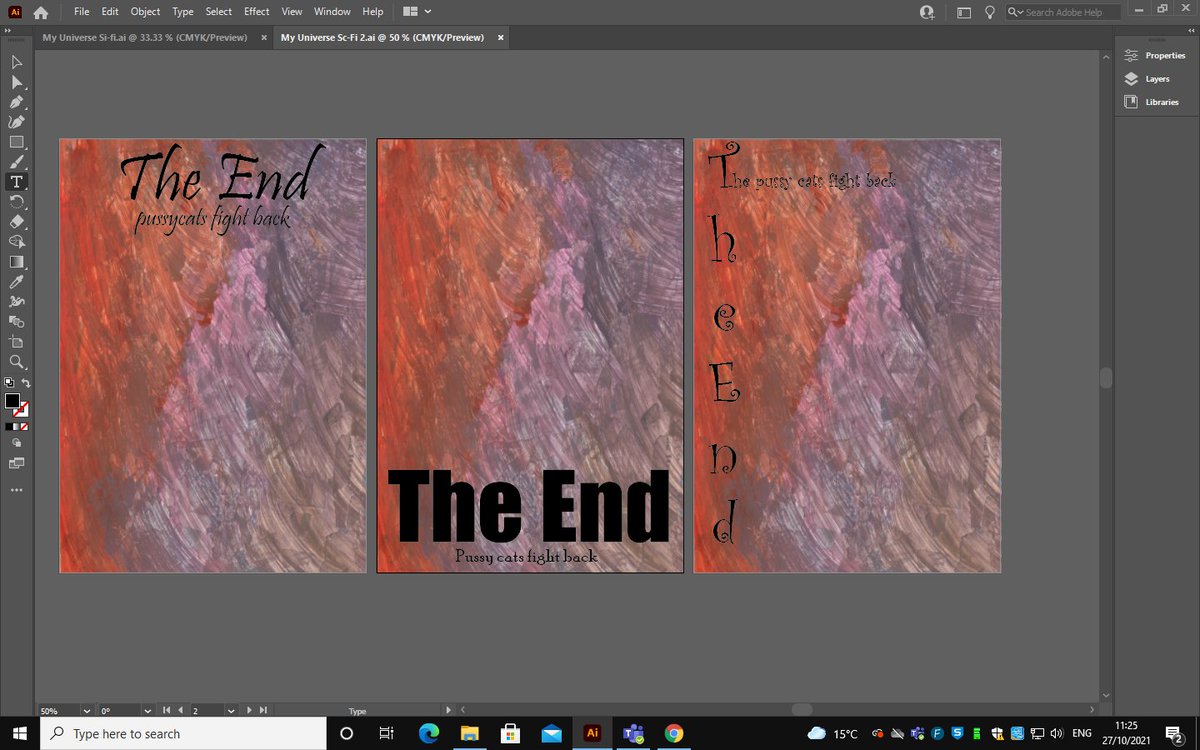Click the black Fill color swatch

click(12, 400)
